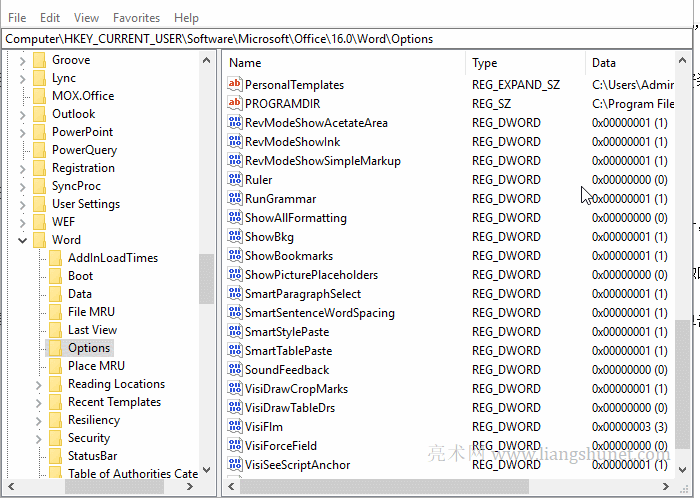700x500 pixels.
Task: Expand the Lync key
Action: [x=22, y=79]
